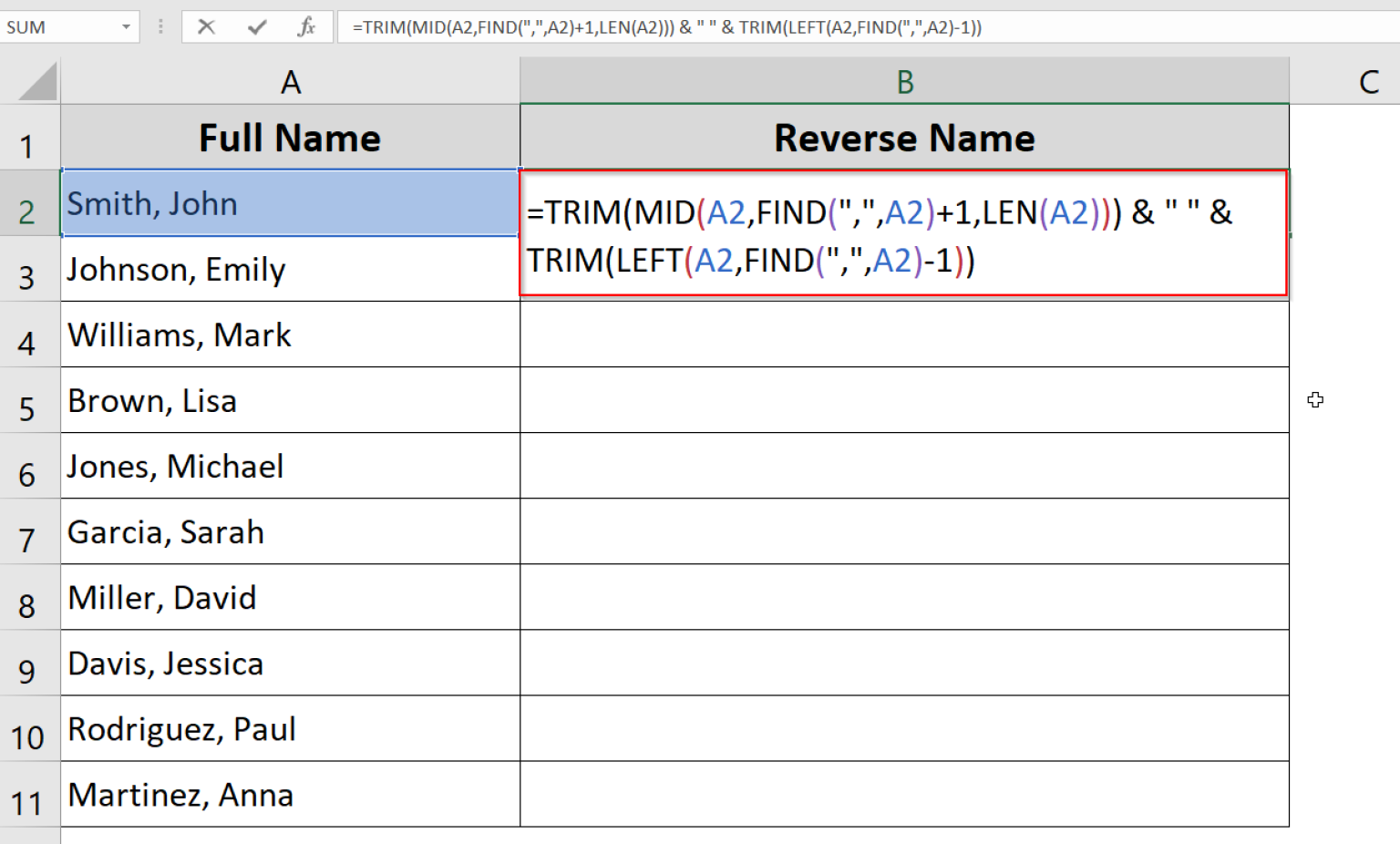Select the cell containing Garcia, Sarah
Viewport: 1400px width, 844px height.
pos(289,531)
